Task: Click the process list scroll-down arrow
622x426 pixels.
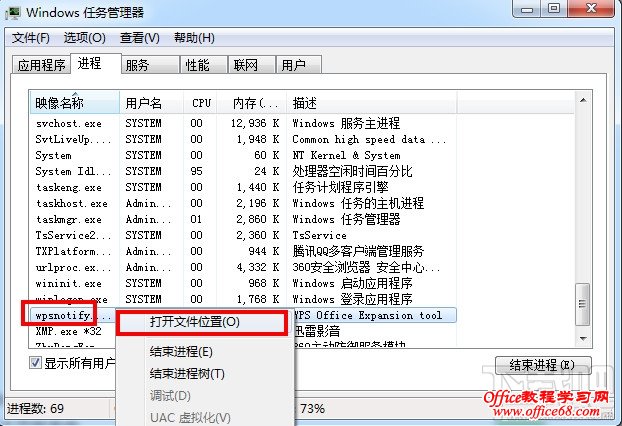Action: pyautogui.click(x=582, y=337)
